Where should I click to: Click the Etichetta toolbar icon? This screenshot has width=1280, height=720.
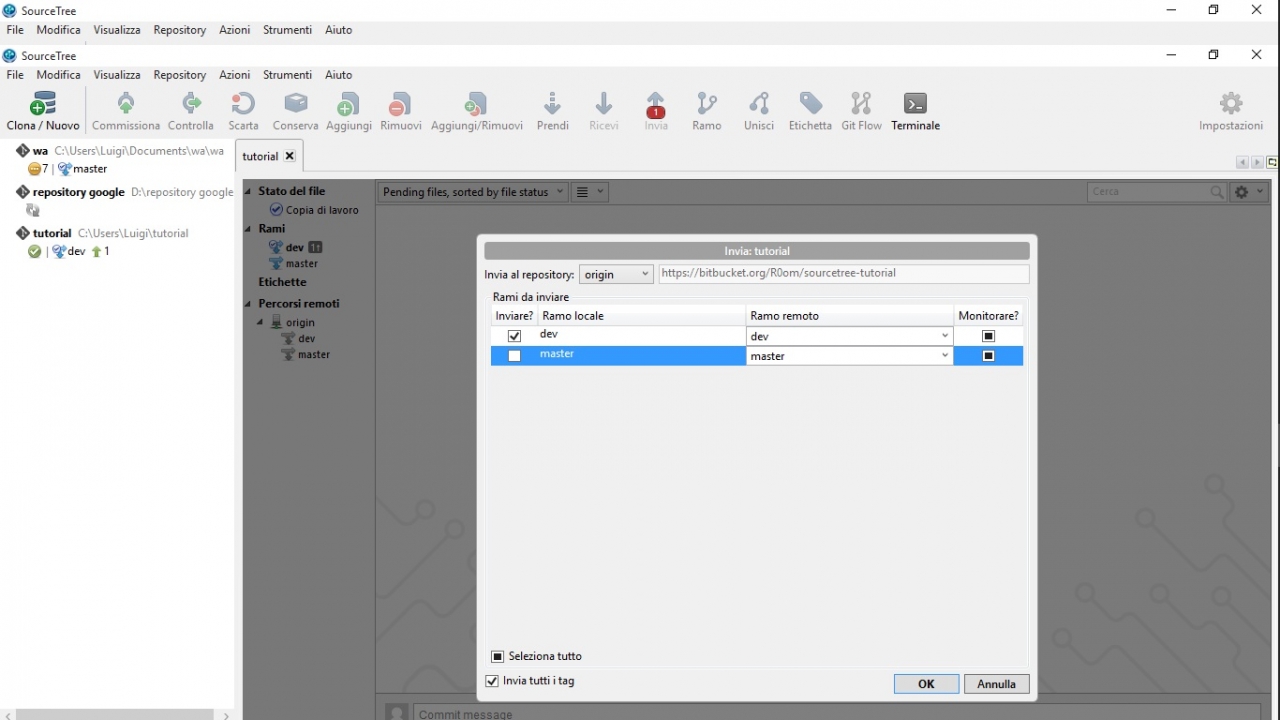pos(810,104)
